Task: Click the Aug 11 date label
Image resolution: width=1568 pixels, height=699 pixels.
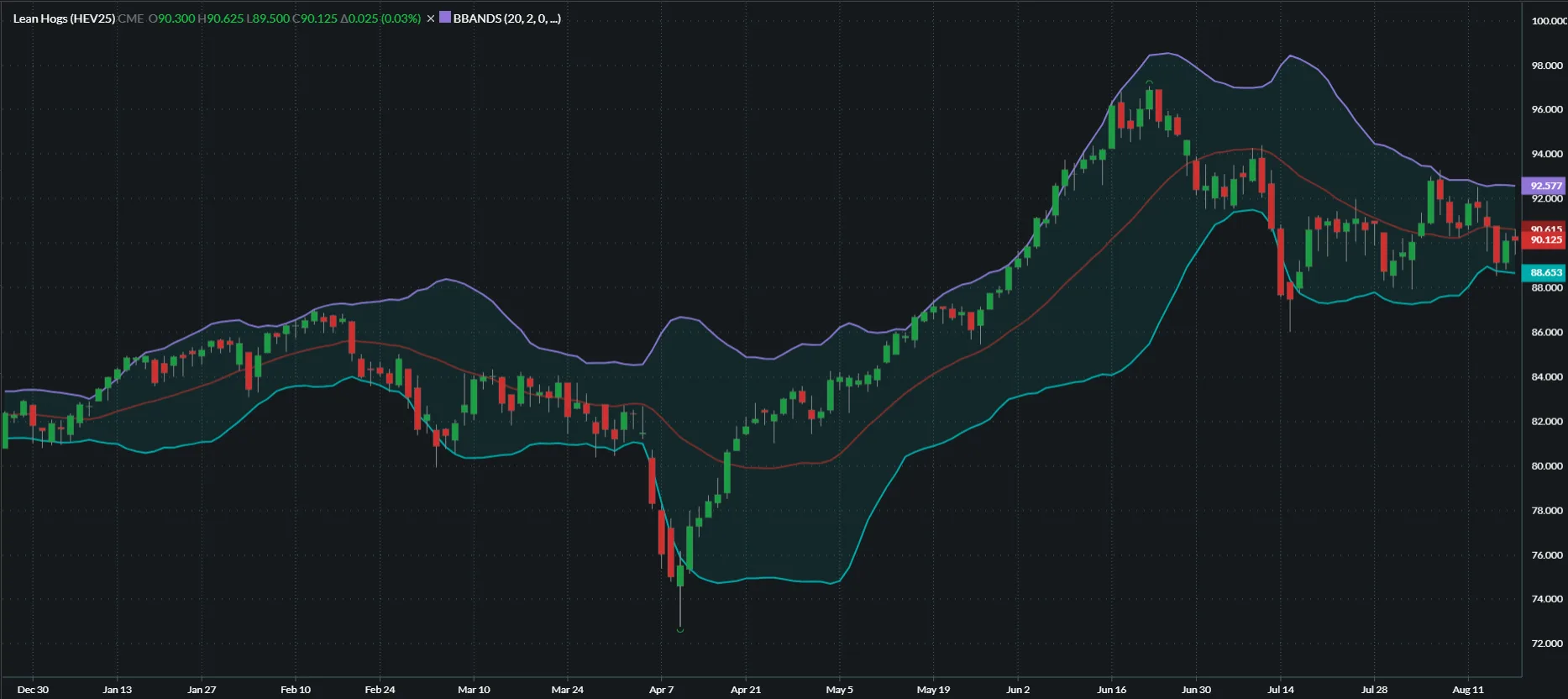Action: pos(1467,690)
